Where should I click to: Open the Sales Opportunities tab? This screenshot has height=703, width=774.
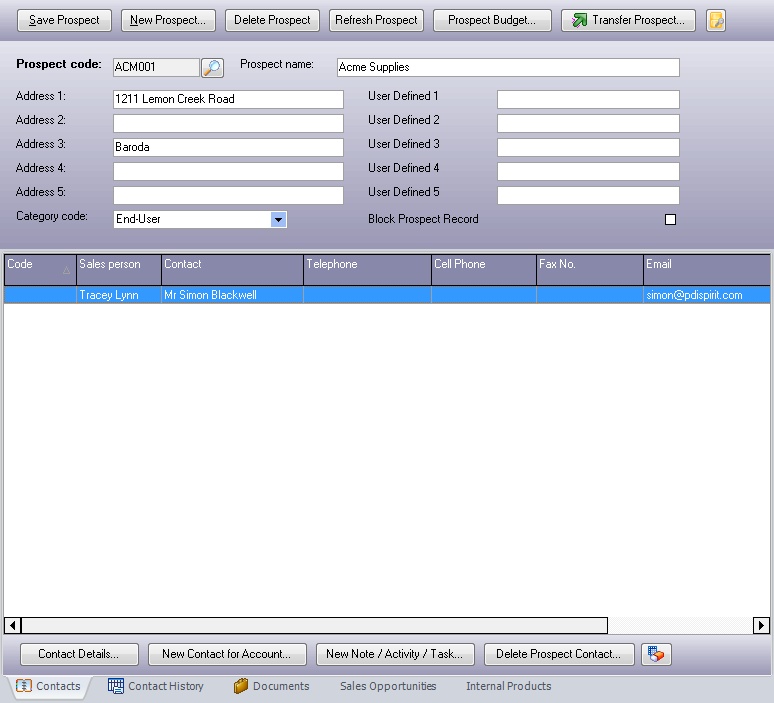[388, 686]
